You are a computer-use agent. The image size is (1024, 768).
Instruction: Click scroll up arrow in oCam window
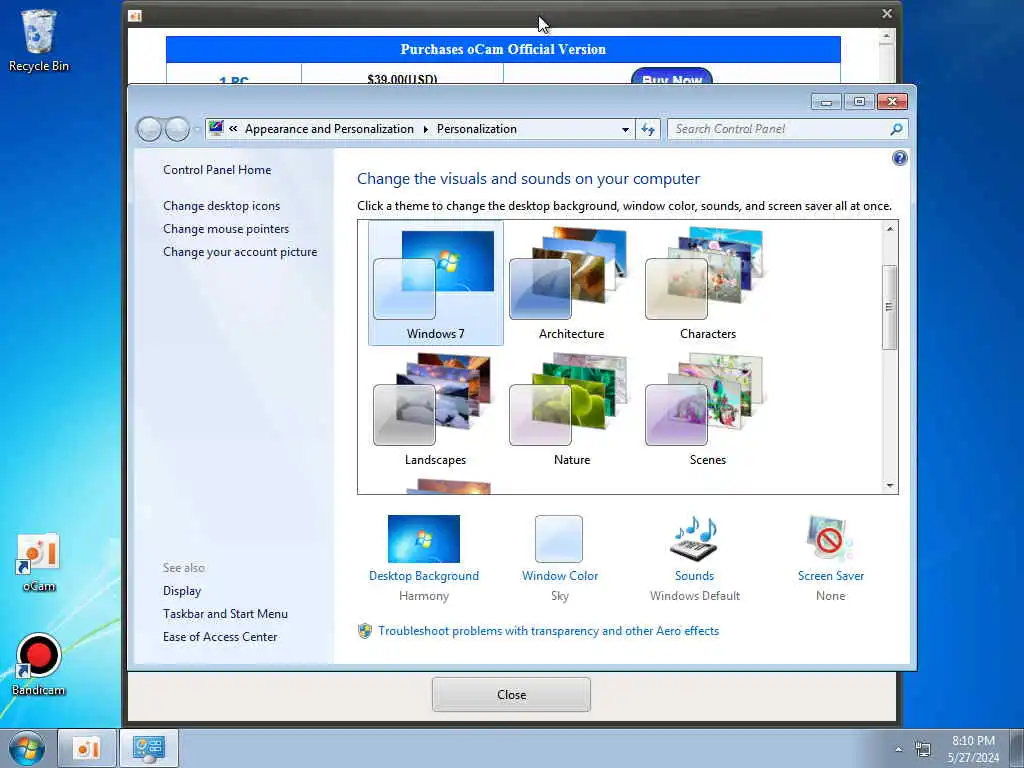point(886,37)
